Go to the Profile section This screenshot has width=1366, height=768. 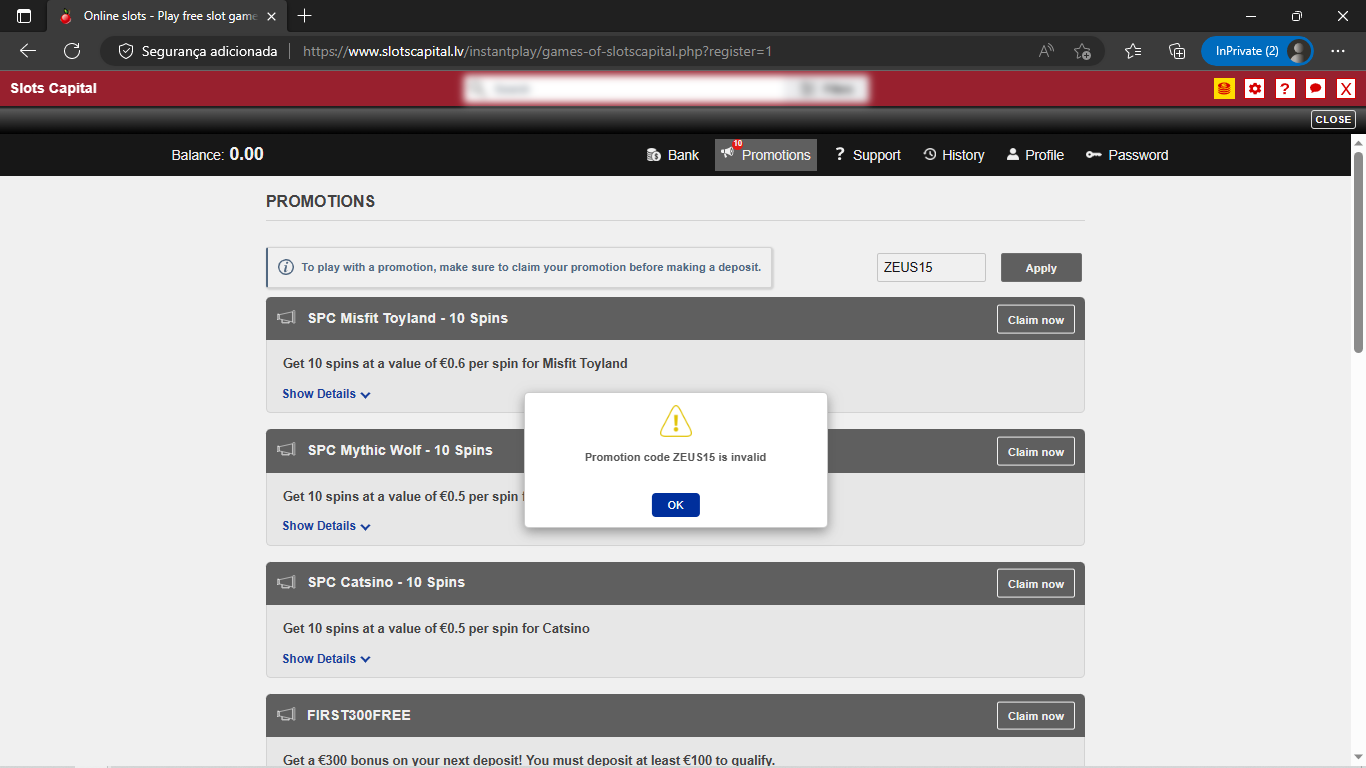click(1034, 155)
